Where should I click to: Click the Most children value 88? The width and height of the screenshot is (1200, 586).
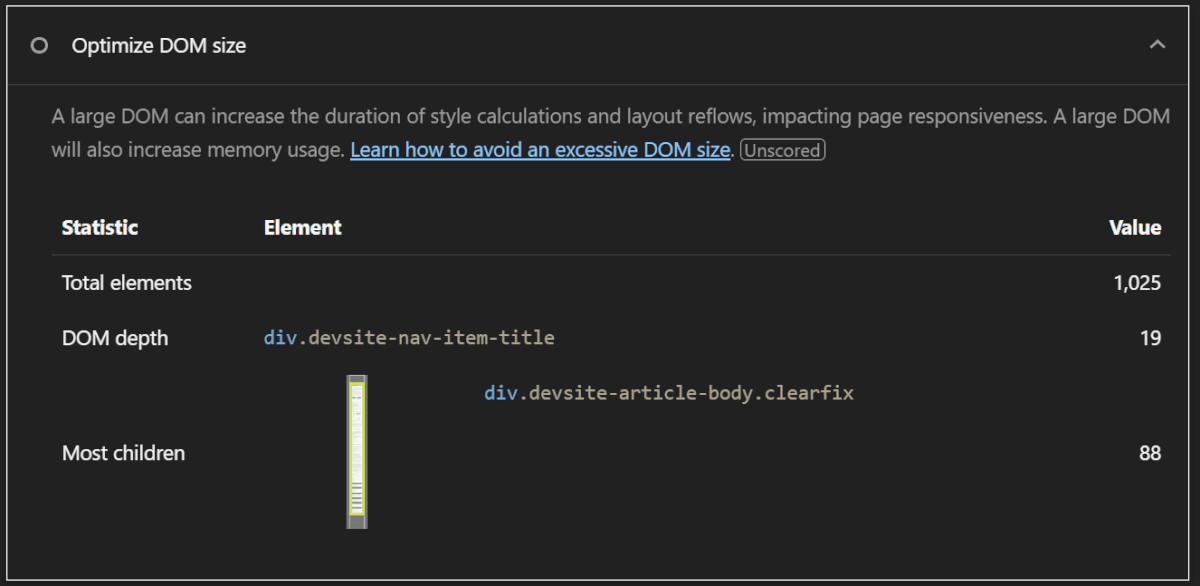tap(1150, 453)
